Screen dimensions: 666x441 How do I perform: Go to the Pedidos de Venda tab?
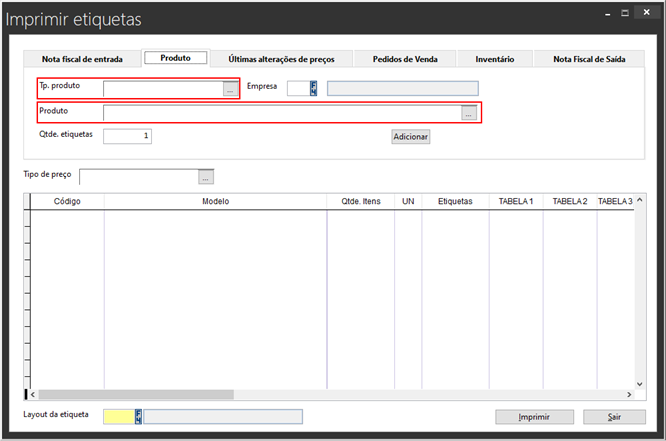[404, 59]
